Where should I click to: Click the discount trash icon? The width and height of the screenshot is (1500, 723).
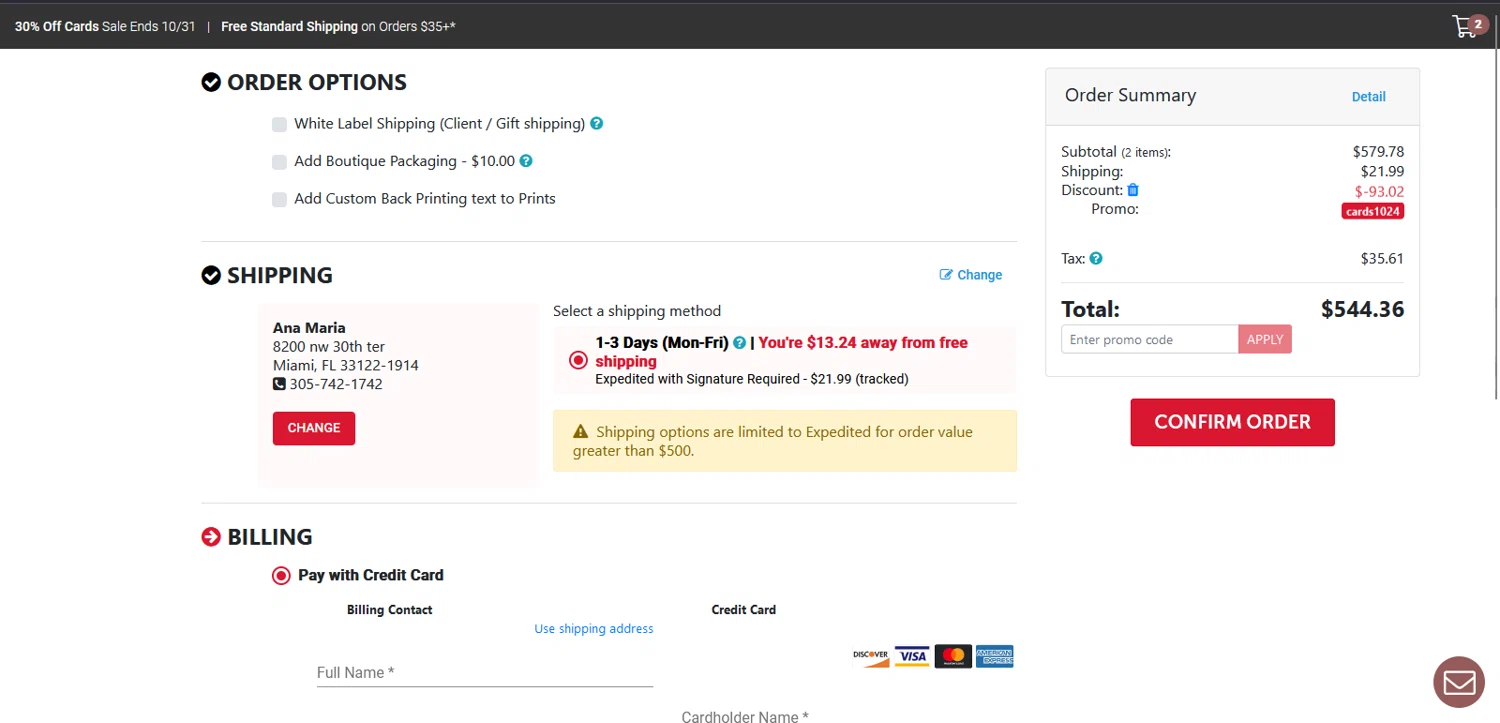[x=1133, y=190]
